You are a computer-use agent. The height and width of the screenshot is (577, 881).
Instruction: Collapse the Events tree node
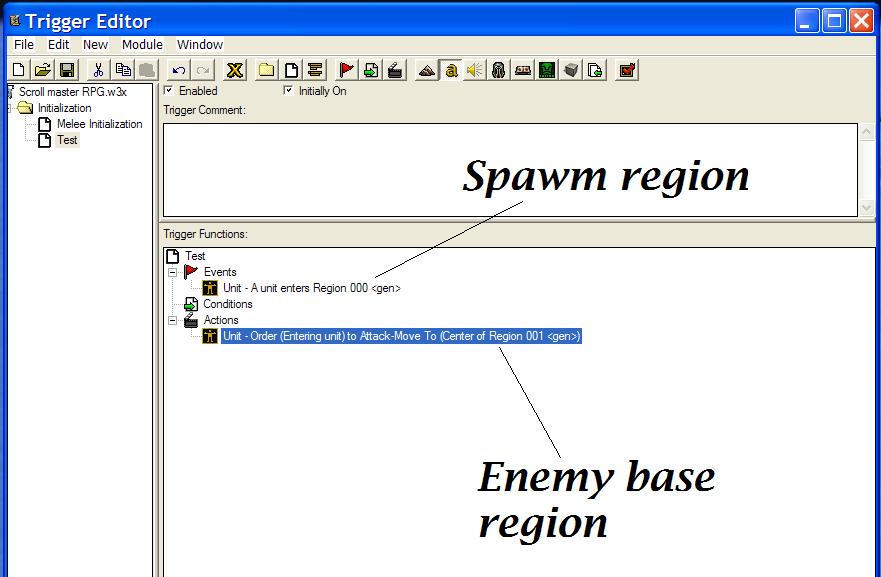point(173,272)
